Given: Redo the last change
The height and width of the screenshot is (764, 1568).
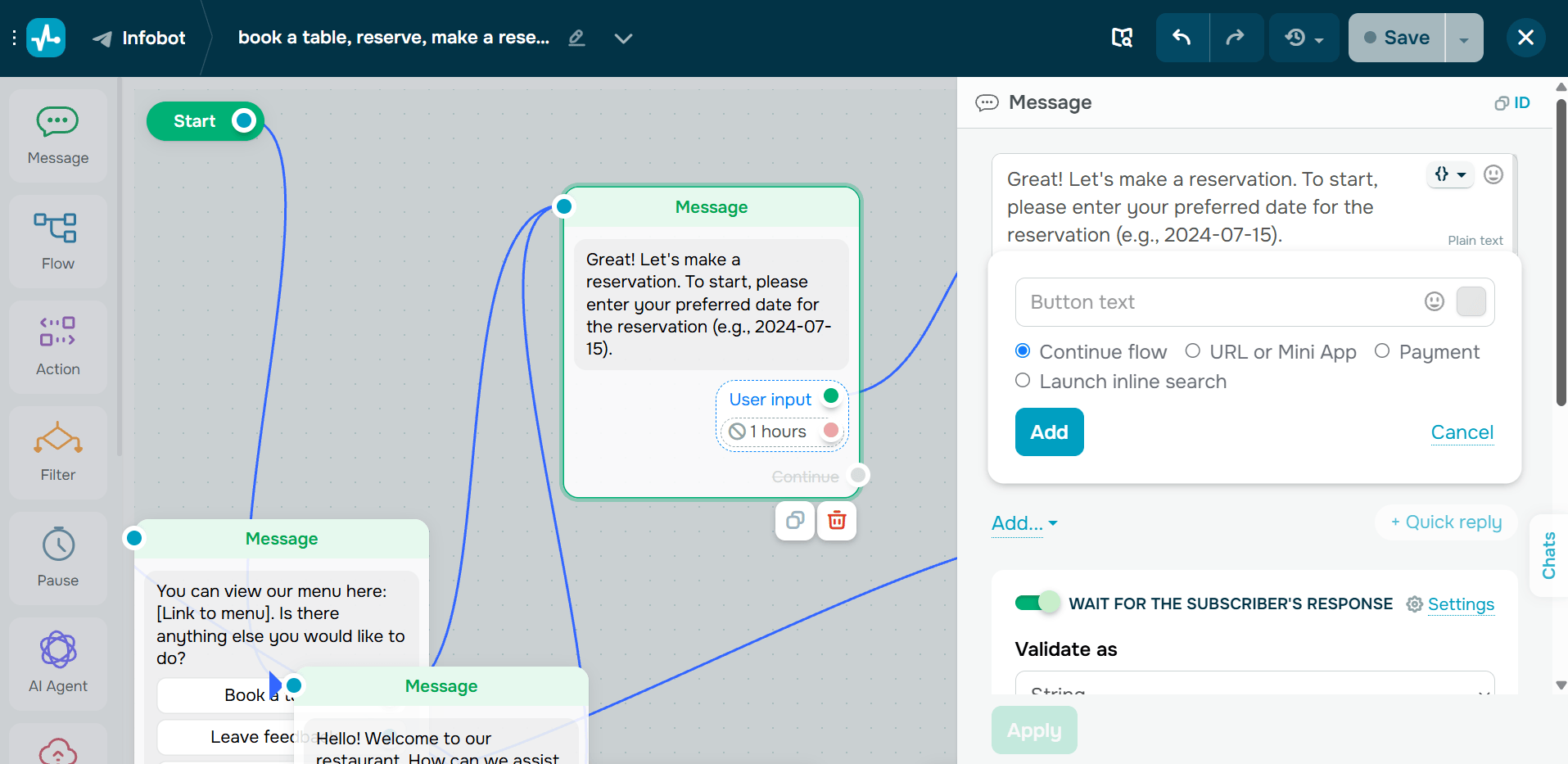Looking at the screenshot, I should (1236, 38).
